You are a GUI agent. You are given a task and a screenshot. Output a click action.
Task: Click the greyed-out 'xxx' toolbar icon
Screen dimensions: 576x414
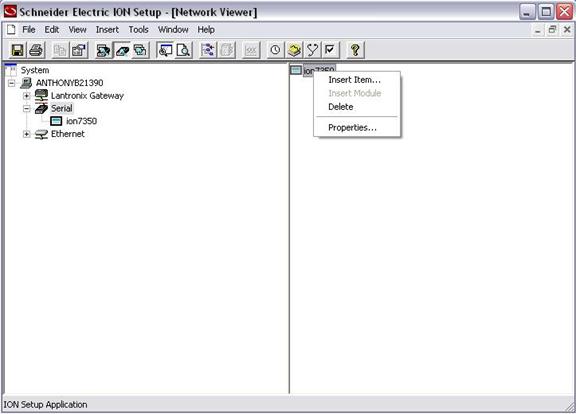pos(251,50)
